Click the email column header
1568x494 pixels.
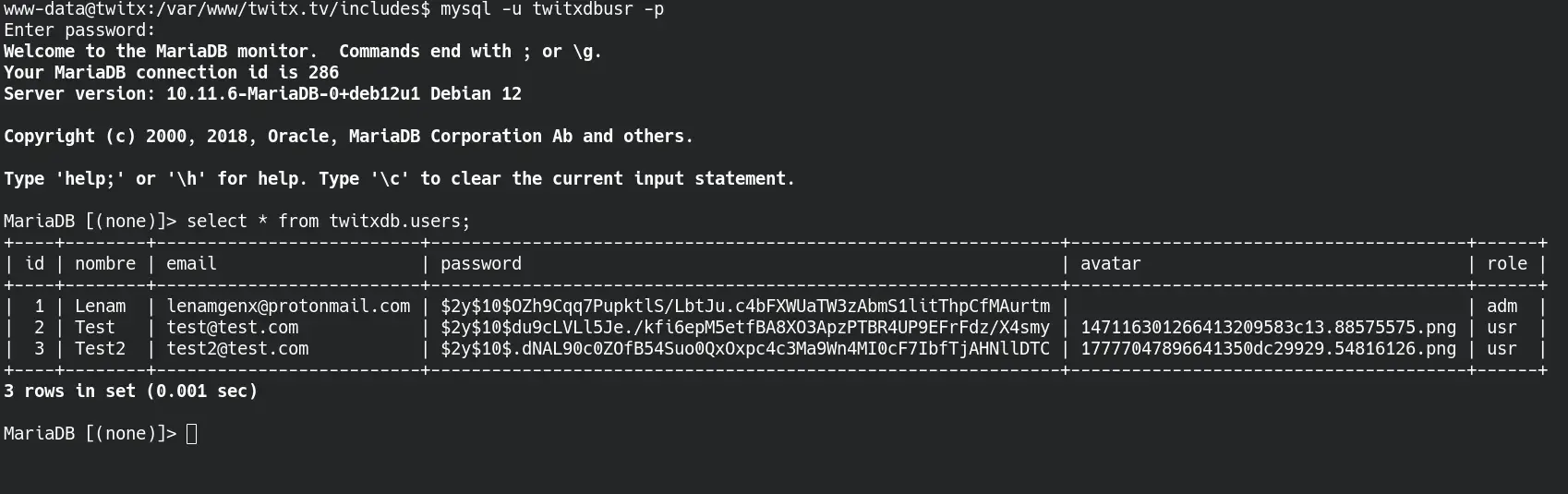191,264
